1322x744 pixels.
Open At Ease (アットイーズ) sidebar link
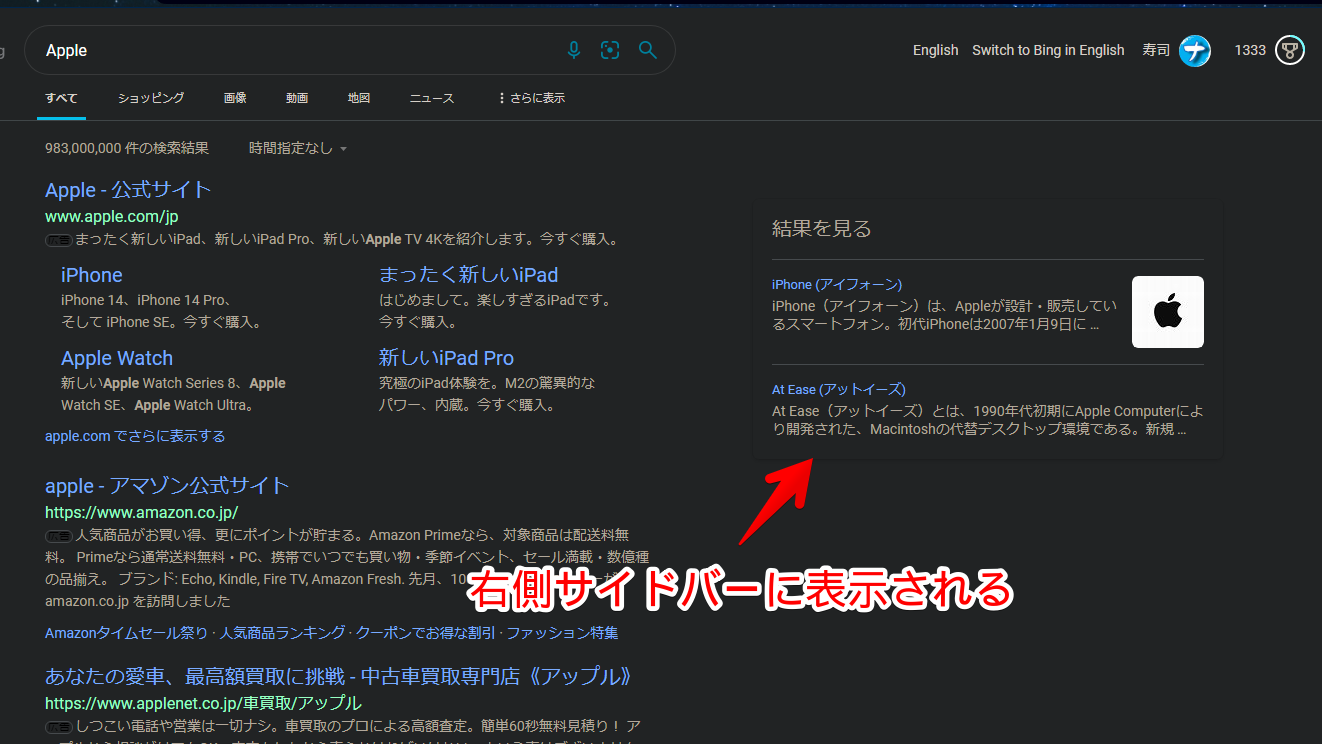[x=839, y=389]
